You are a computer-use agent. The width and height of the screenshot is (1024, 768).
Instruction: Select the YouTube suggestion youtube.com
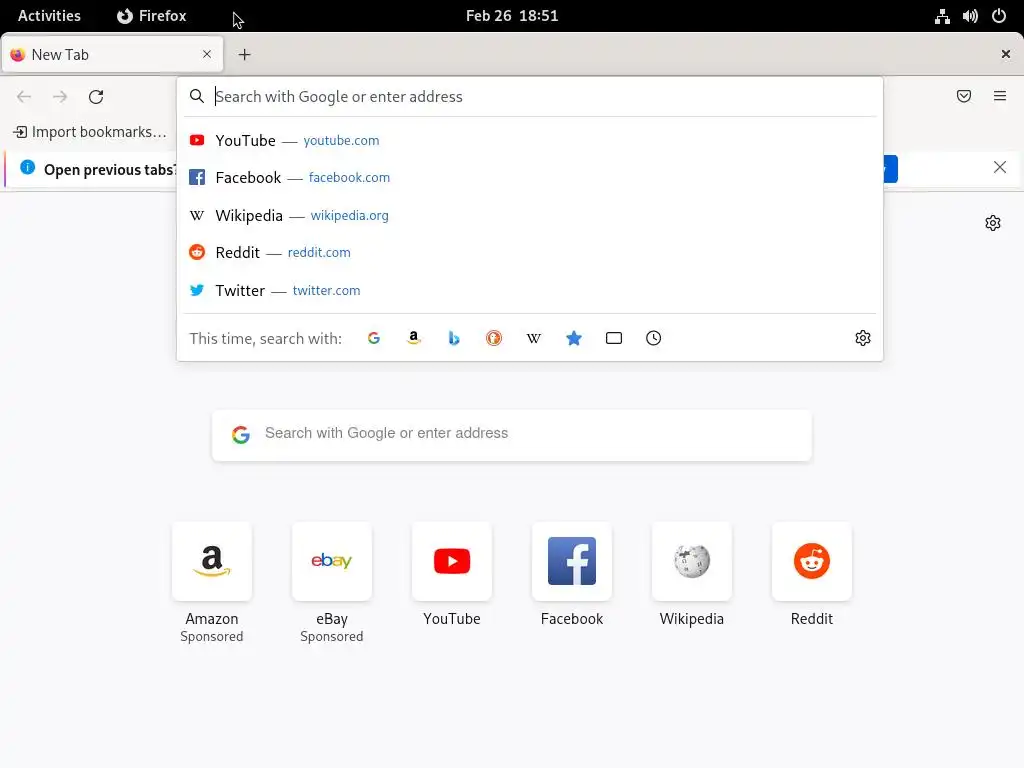(x=530, y=140)
